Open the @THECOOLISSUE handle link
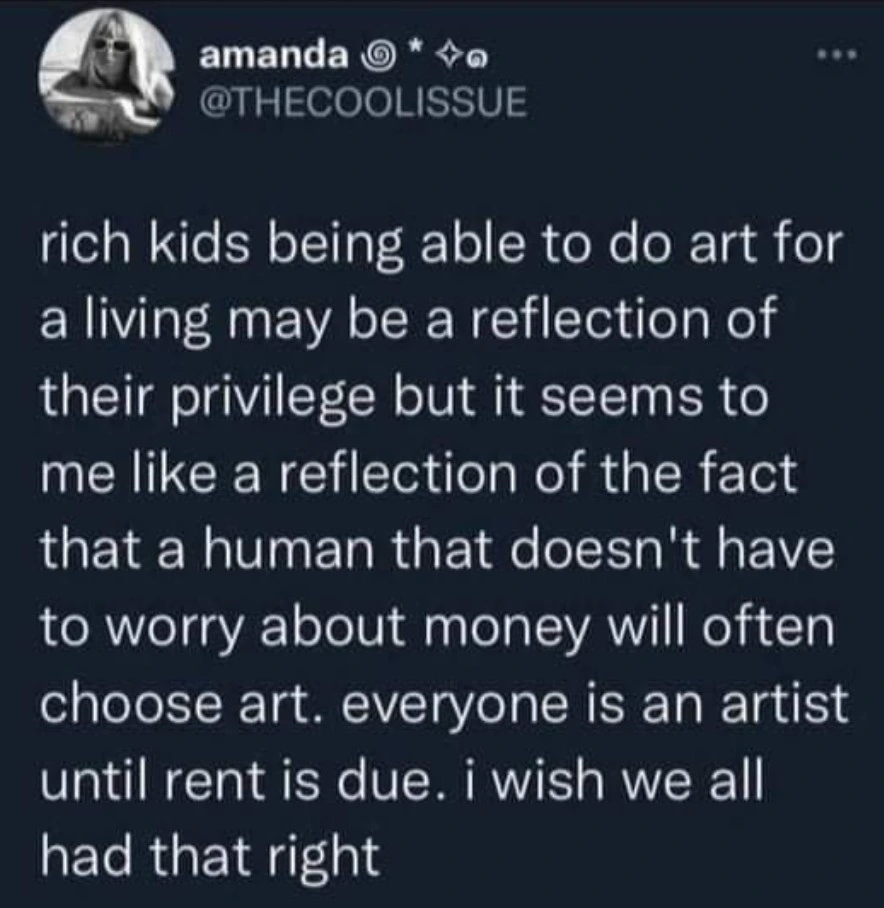884x908 pixels. click(x=362, y=104)
